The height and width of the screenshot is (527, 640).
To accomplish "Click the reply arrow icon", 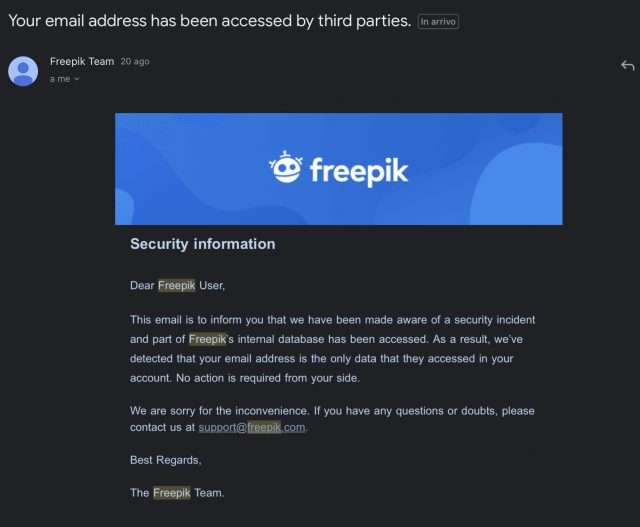I will (627, 65).
